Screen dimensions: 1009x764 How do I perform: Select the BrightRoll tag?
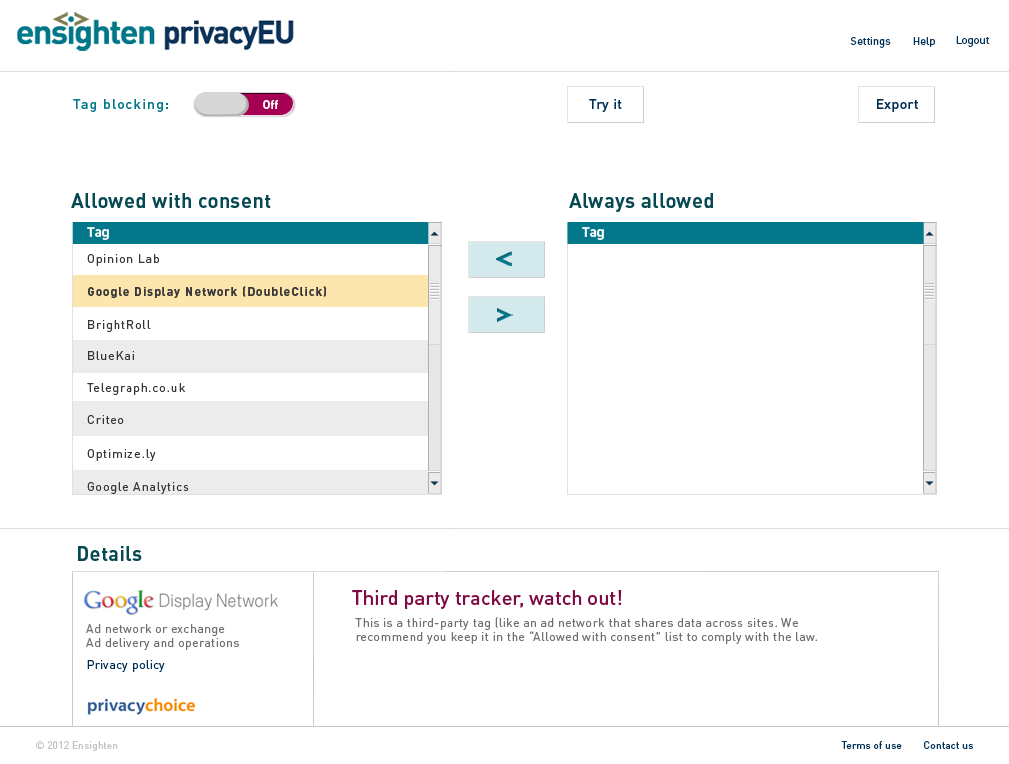pyautogui.click(x=250, y=324)
